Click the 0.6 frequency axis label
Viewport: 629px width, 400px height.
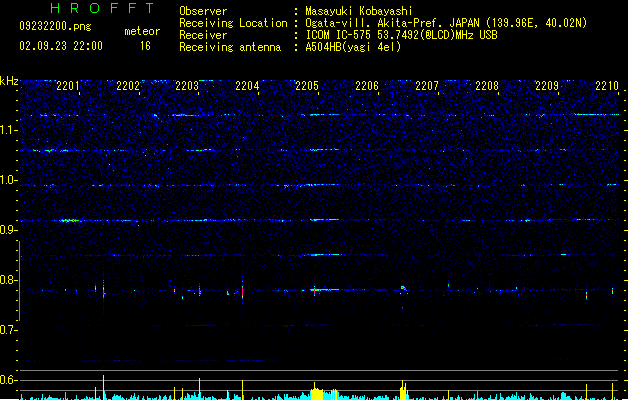click(9, 380)
